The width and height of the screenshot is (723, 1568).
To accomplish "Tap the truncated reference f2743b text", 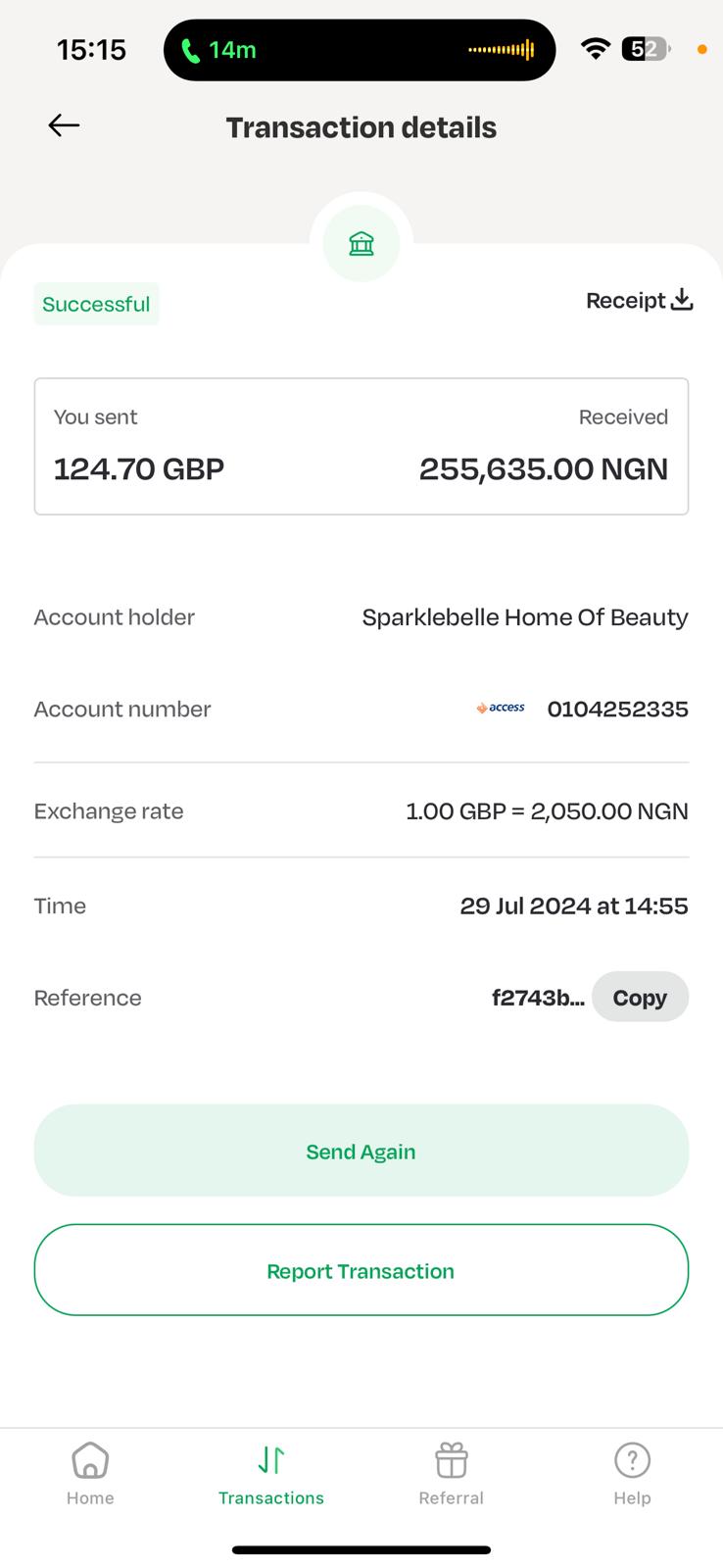I will tap(538, 998).
